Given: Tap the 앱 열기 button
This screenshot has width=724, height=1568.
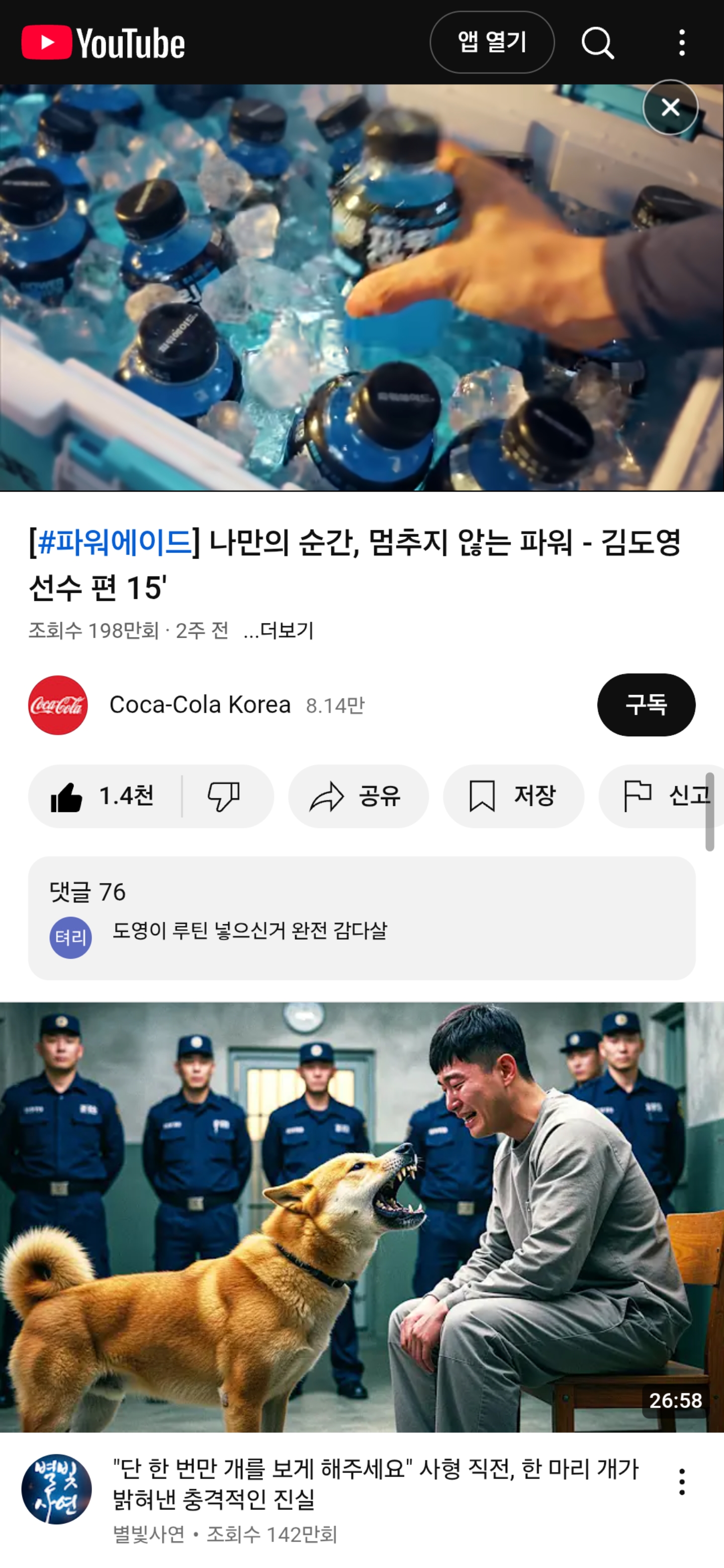Looking at the screenshot, I should 492,43.
